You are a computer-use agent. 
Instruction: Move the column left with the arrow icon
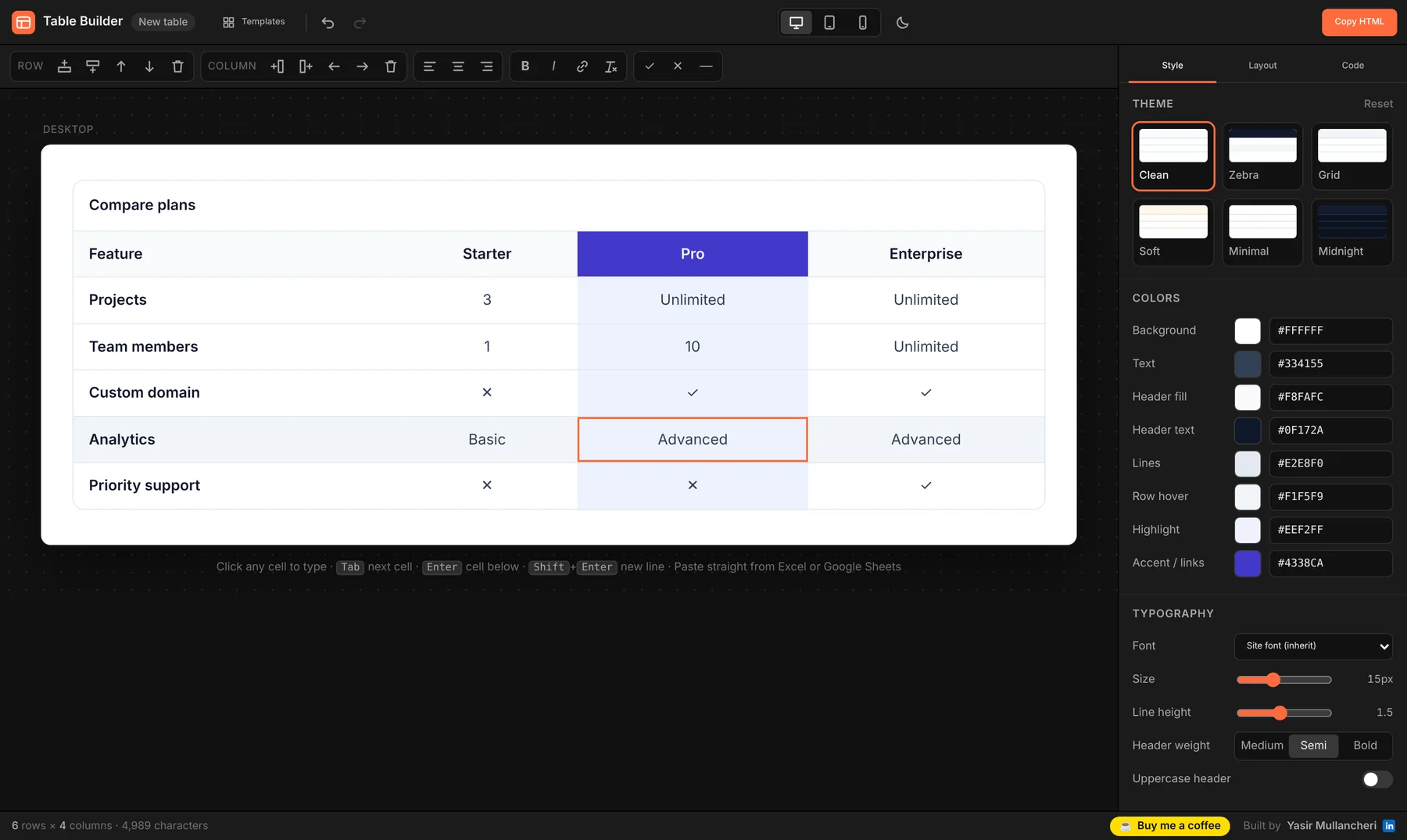pos(334,66)
